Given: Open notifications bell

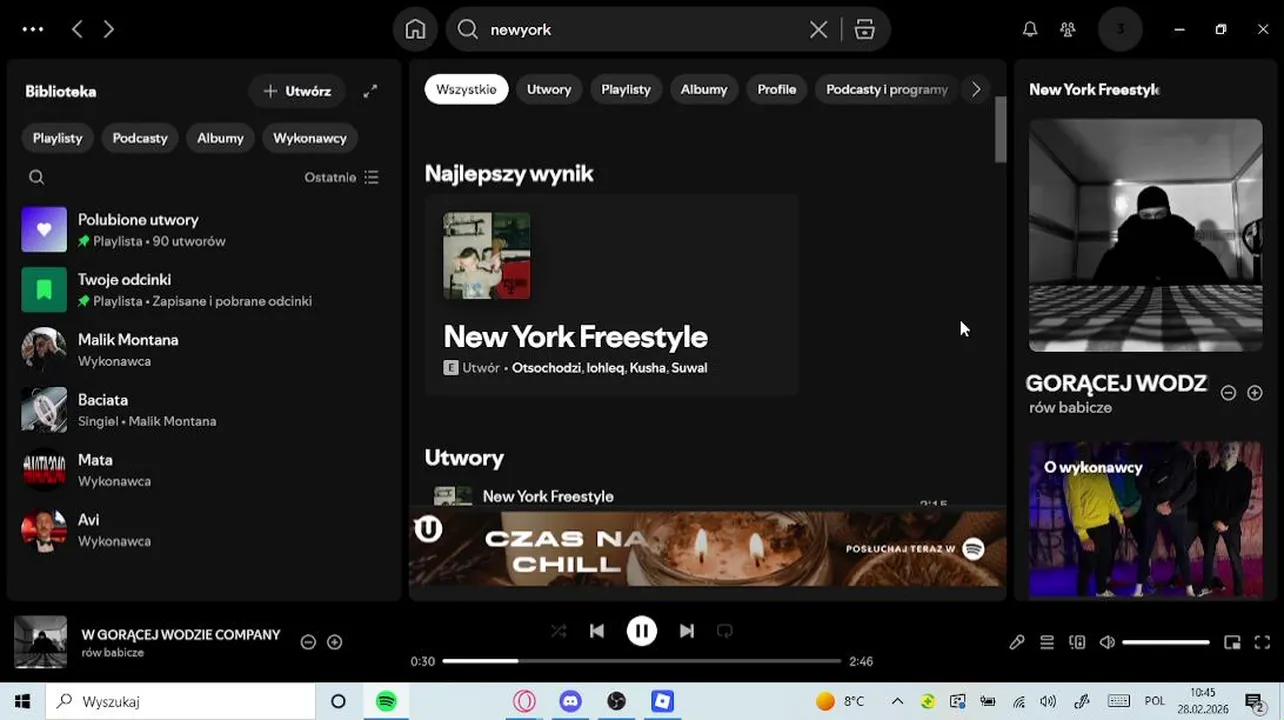Looking at the screenshot, I should (x=1030, y=30).
